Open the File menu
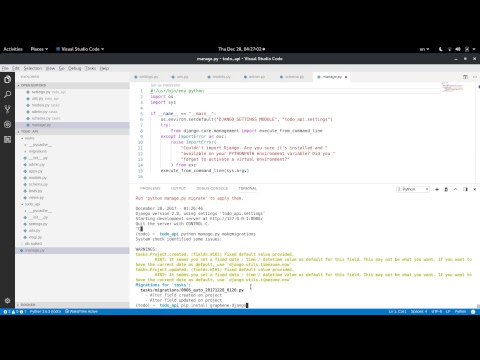This screenshot has width=480, height=360. (5, 68)
